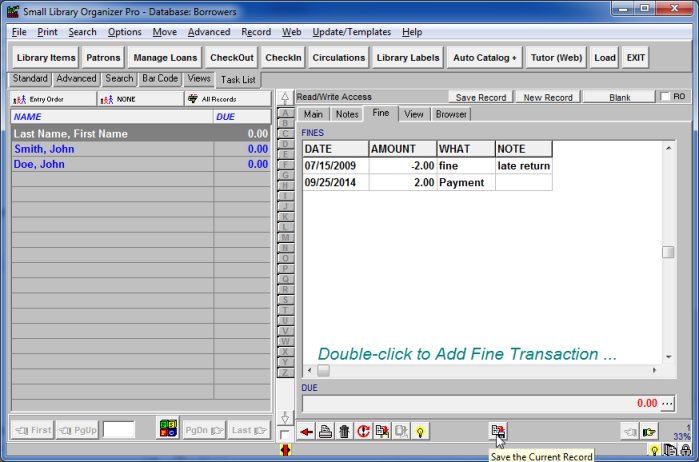The width and height of the screenshot is (699, 462).
Task: Select the Standard tab
Action: 30,78
